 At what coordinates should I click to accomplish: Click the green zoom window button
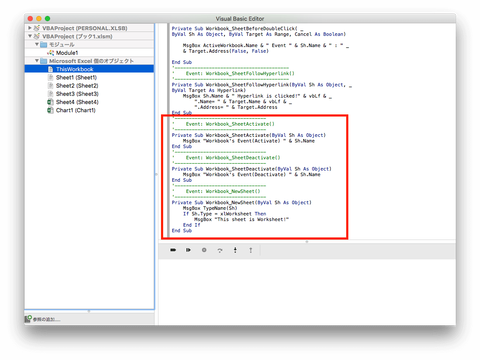click(47, 19)
